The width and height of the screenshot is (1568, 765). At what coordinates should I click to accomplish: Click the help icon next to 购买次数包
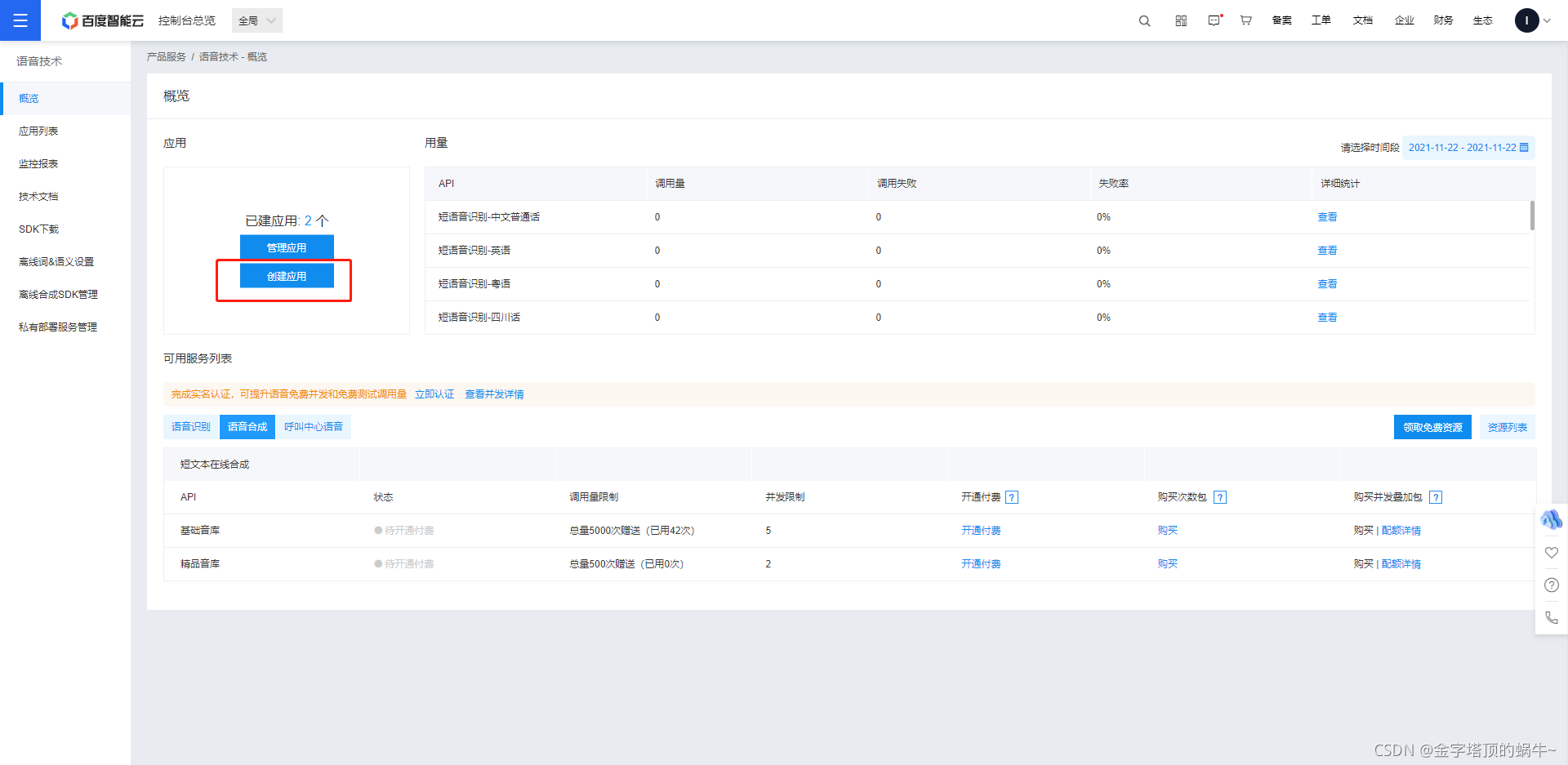(1220, 497)
